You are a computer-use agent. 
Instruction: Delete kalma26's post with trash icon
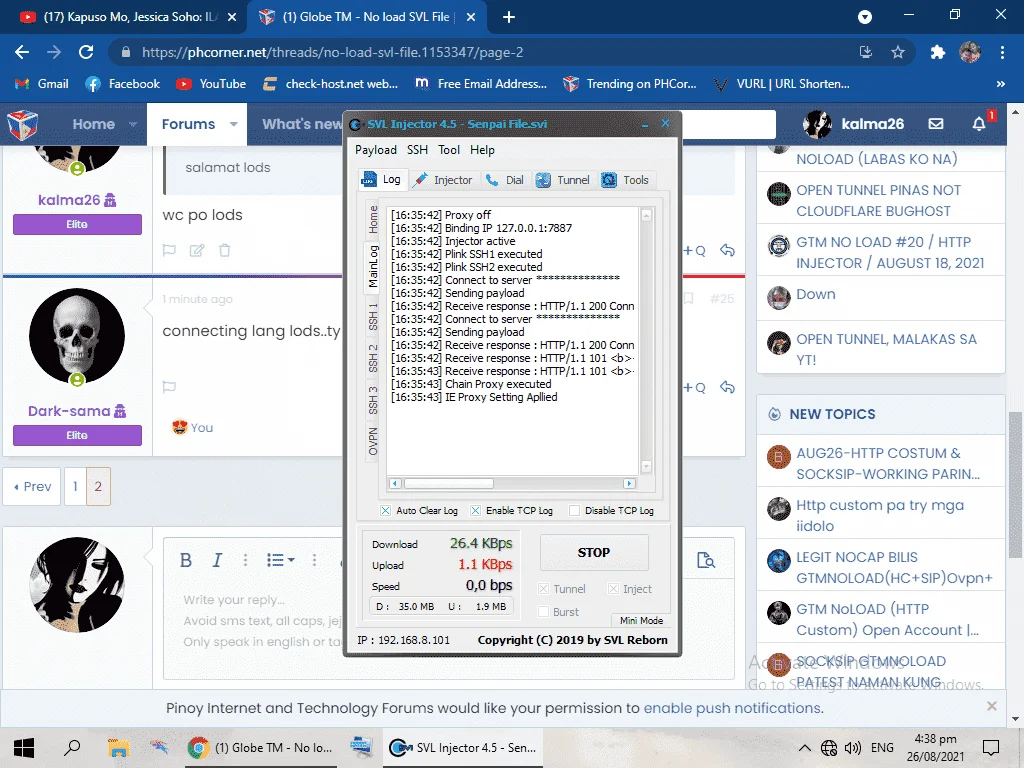coord(224,250)
